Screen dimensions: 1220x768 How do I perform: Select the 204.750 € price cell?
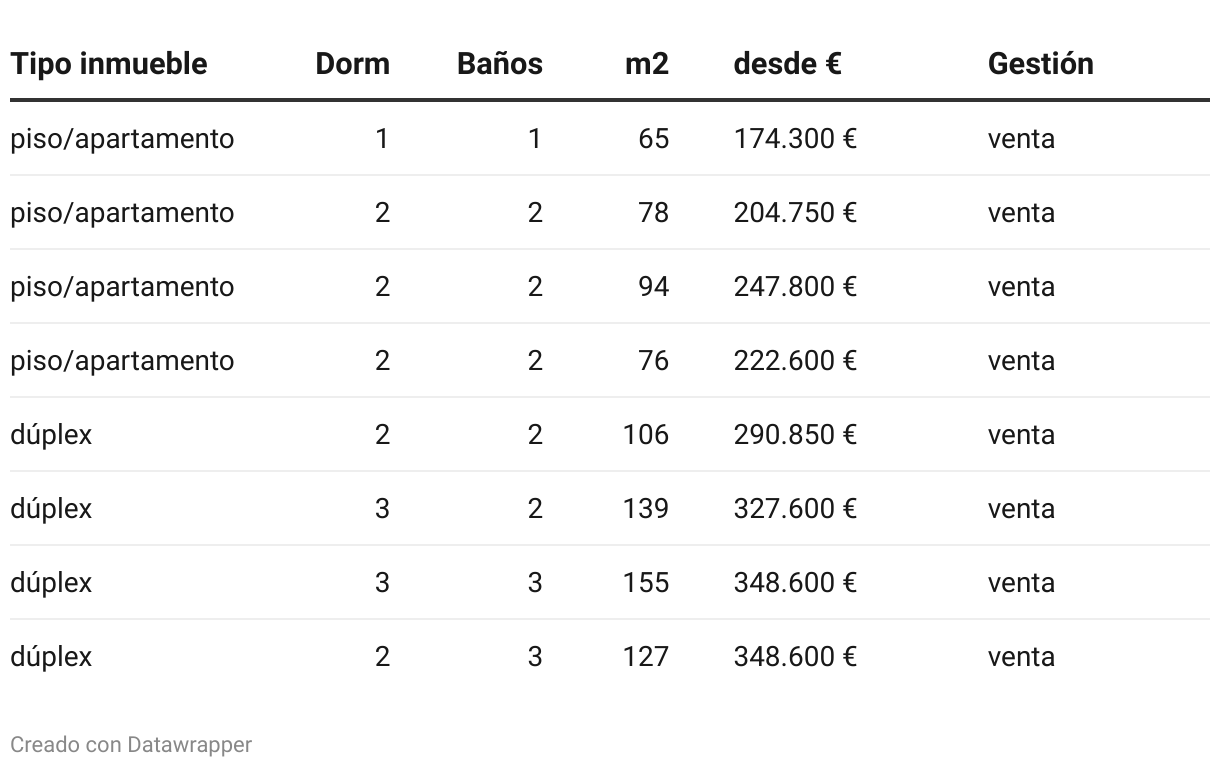(795, 212)
